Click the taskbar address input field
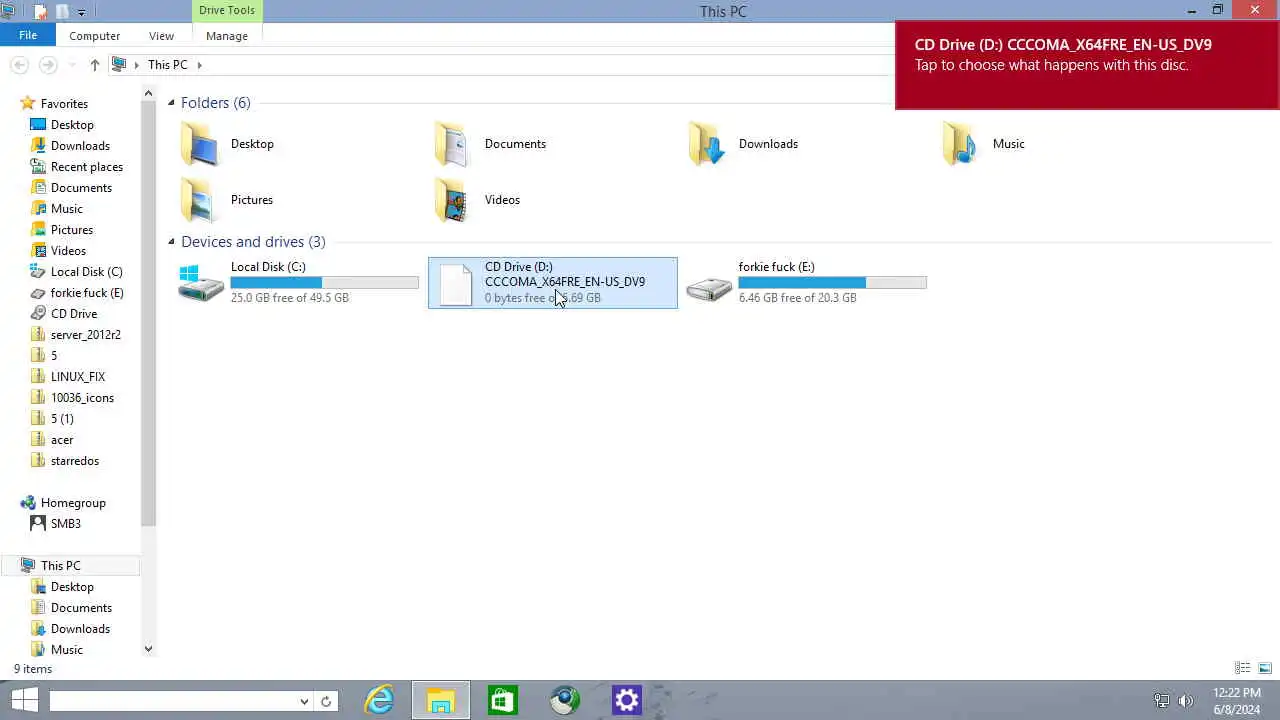 173,701
